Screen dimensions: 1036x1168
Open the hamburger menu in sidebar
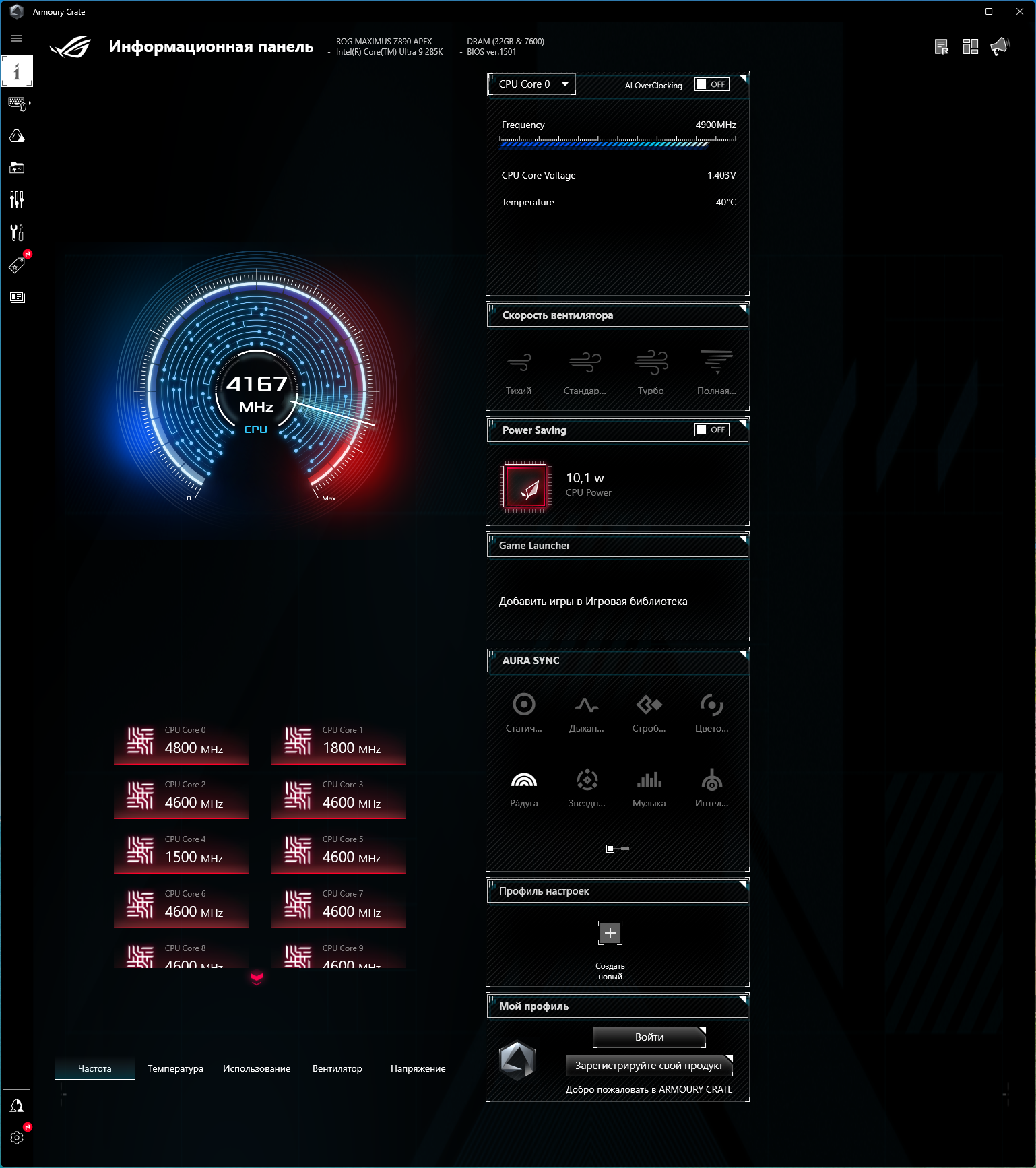pyautogui.click(x=17, y=38)
